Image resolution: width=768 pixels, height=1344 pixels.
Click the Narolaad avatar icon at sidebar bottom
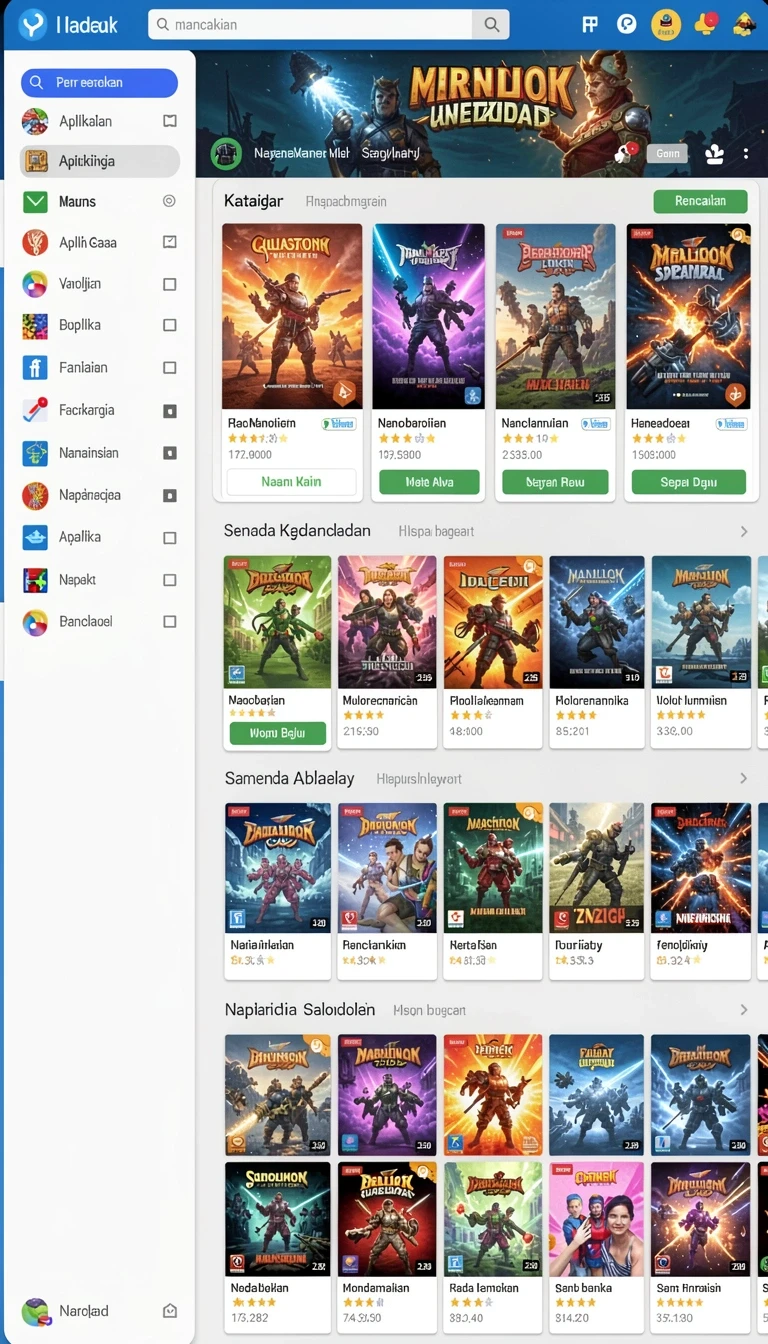(x=36, y=1311)
